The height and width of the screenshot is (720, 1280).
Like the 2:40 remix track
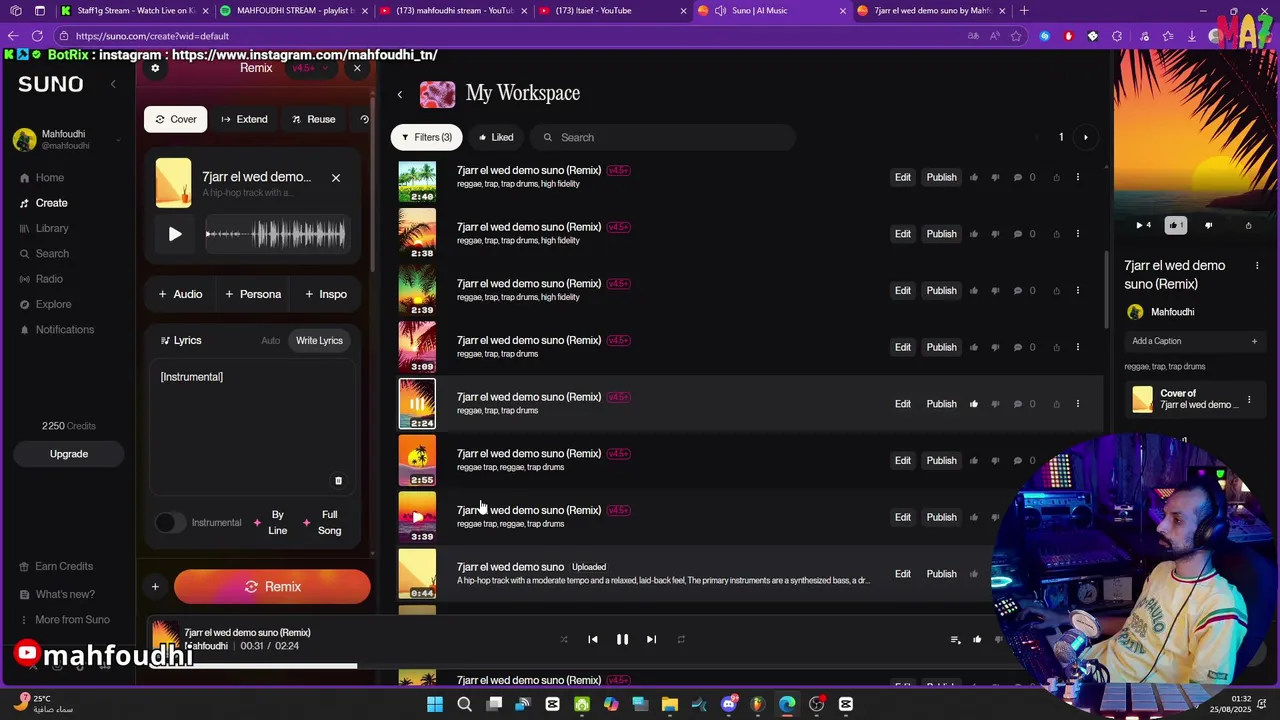click(974, 177)
